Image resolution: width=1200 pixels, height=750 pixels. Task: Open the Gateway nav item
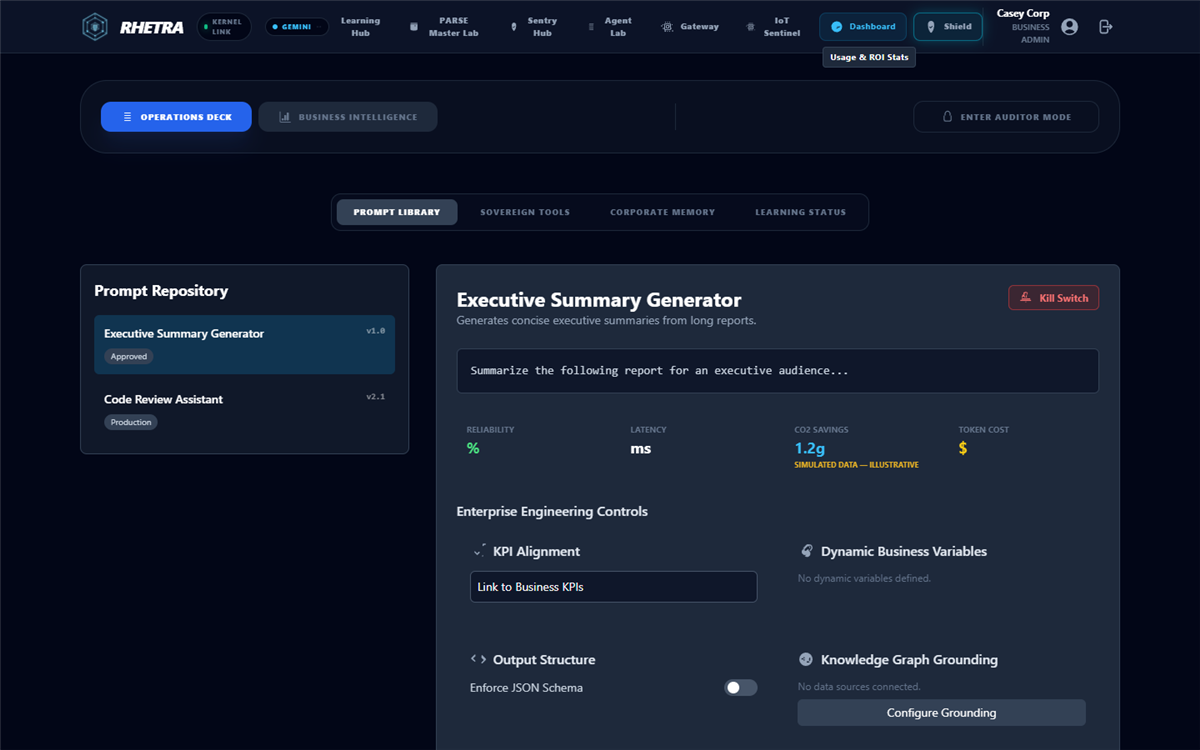pyautogui.click(x=690, y=27)
